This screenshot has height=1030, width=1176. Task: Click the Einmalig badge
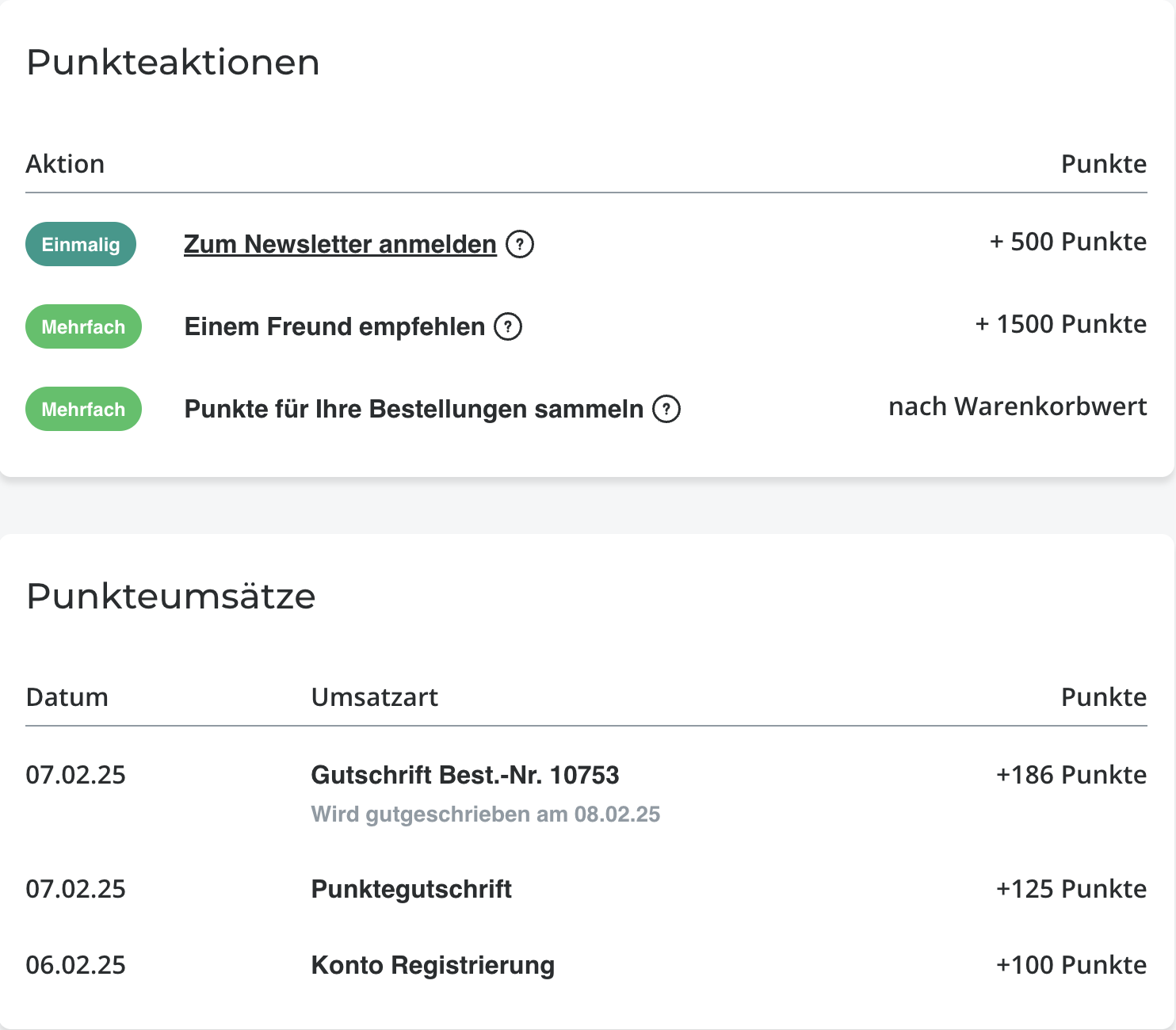pos(81,244)
